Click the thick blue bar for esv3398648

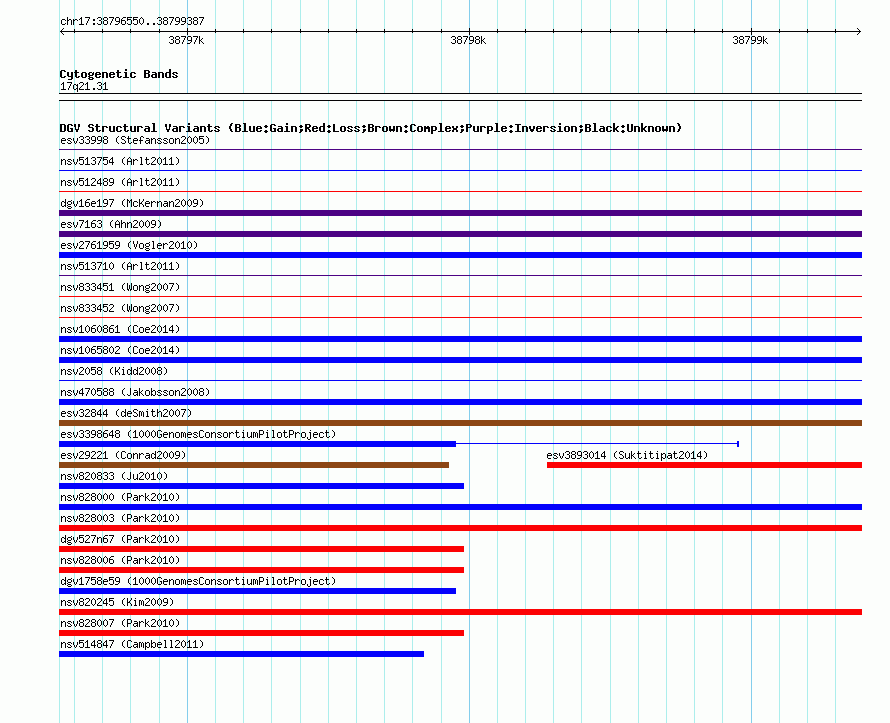(x=257, y=444)
